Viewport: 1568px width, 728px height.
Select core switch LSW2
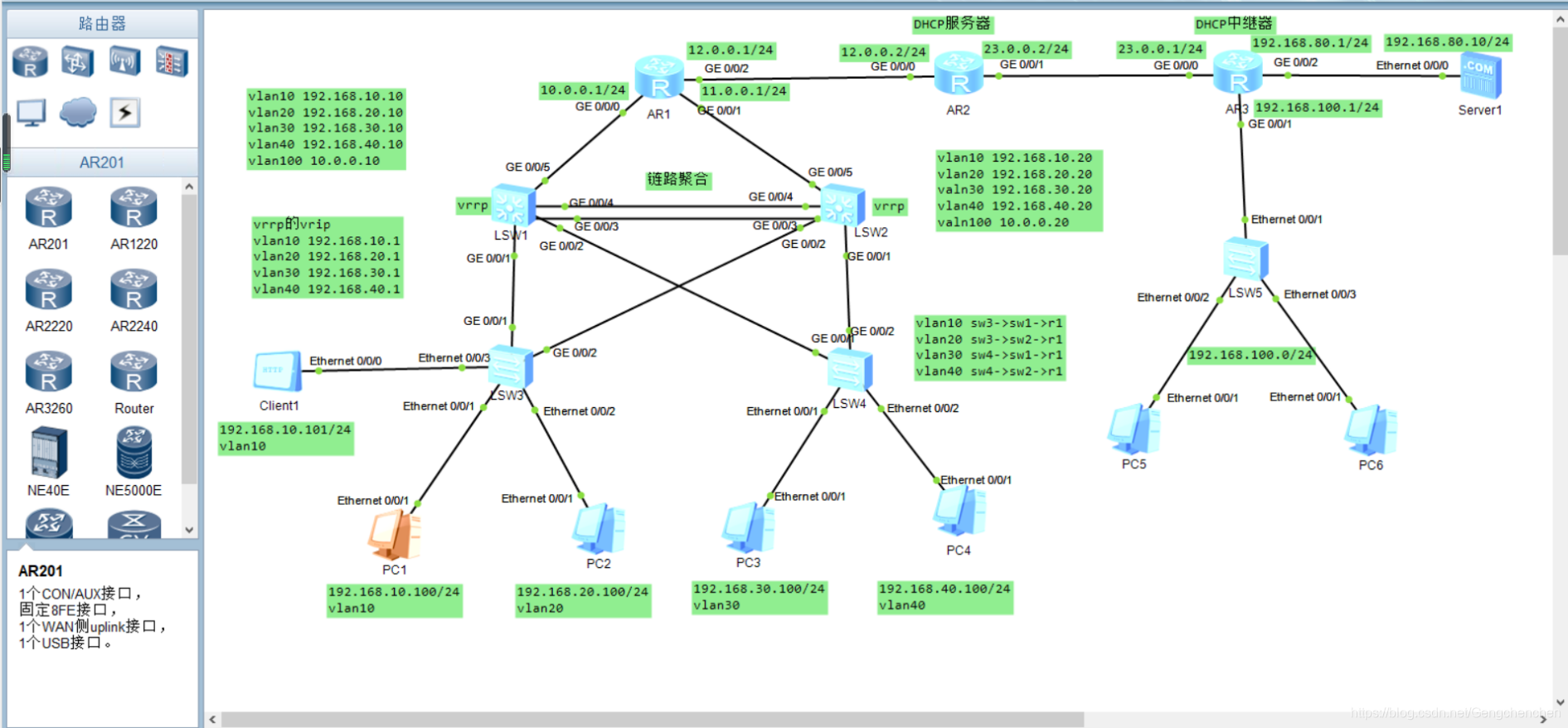tap(843, 205)
